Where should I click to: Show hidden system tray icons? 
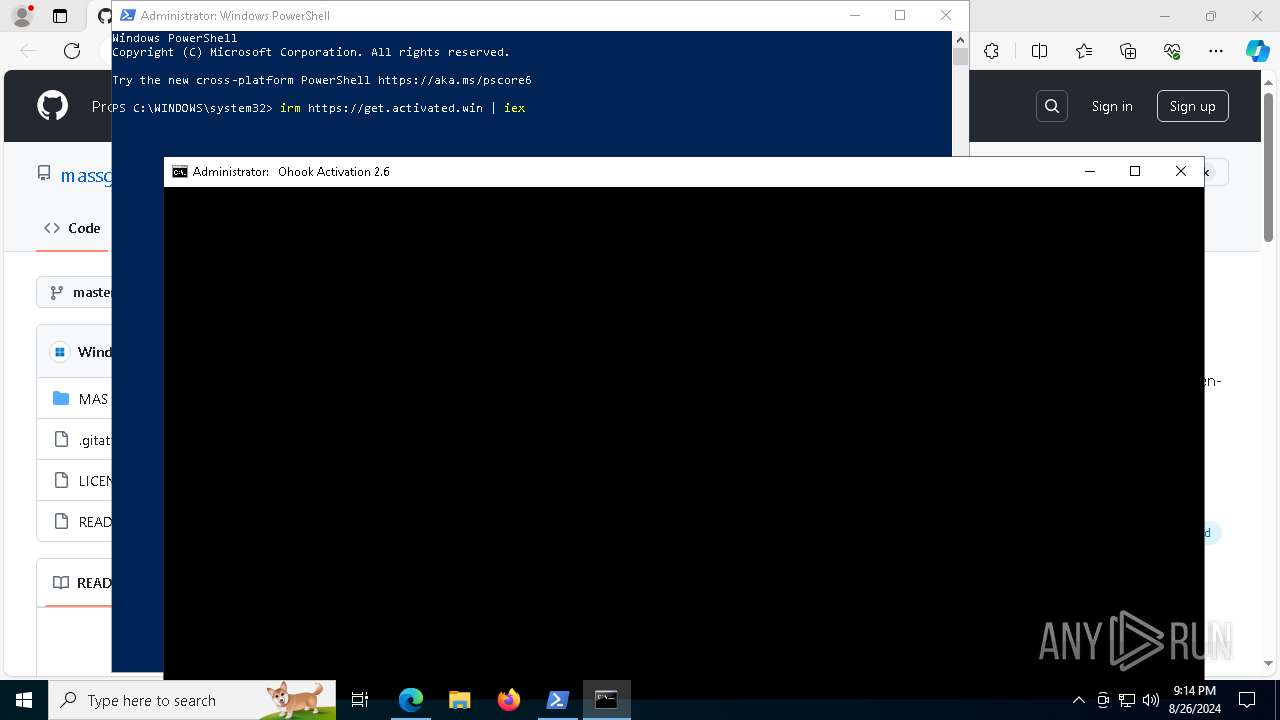click(x=1078, y=700)
